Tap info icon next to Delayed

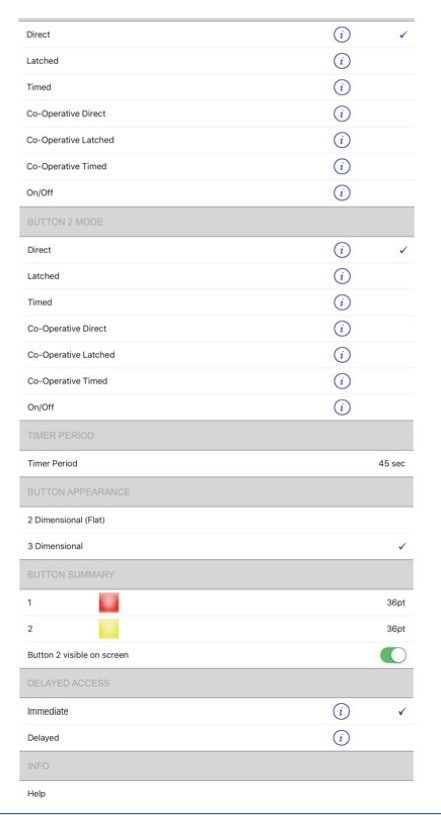341,738
